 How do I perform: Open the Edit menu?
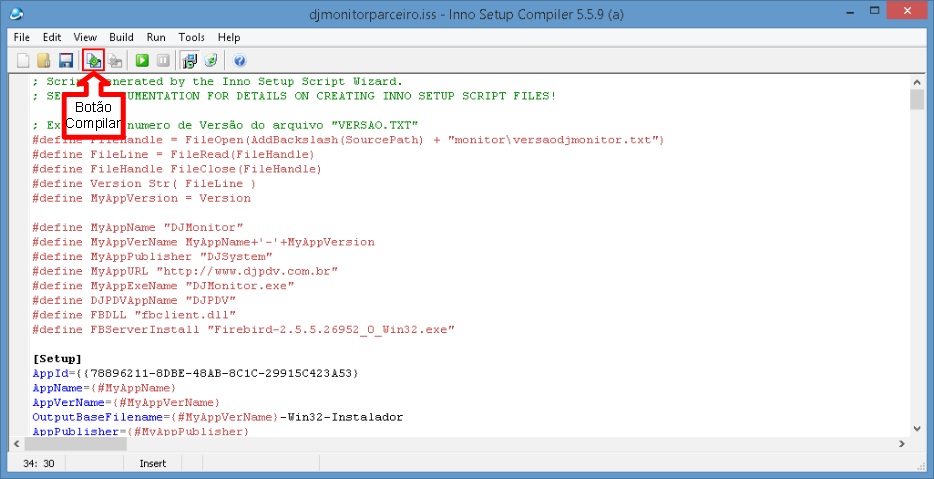[52, 37]
